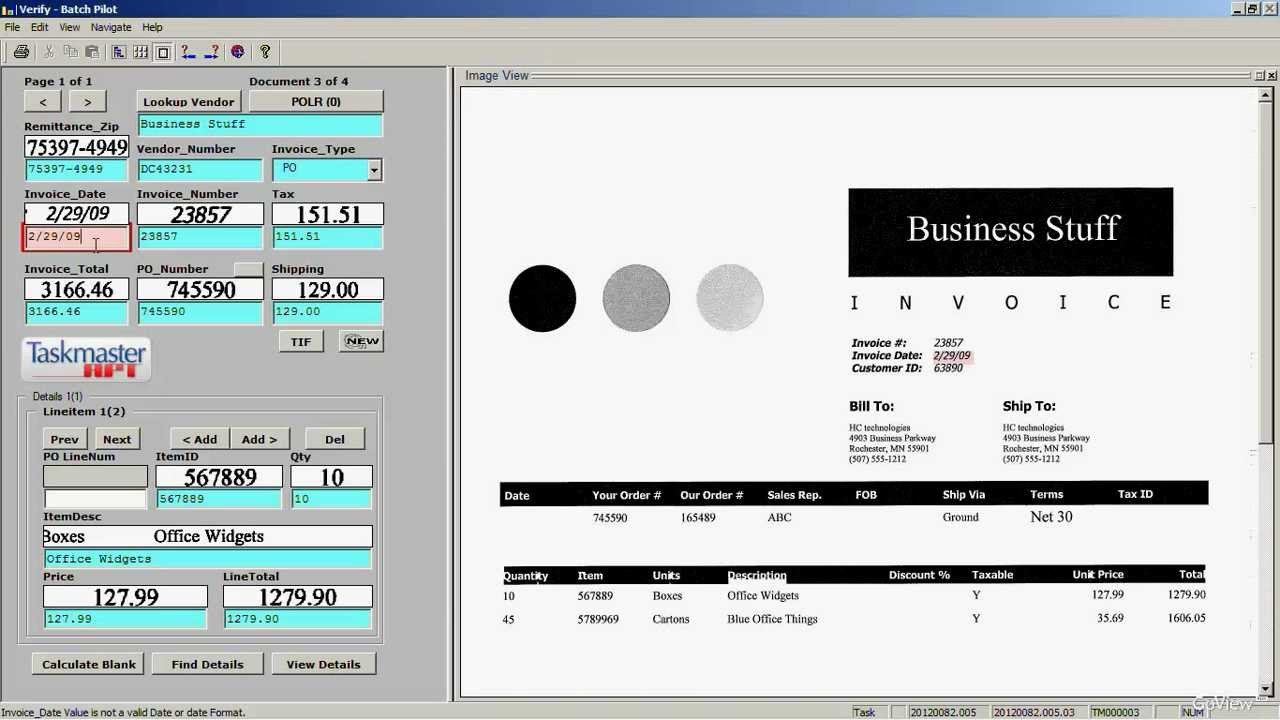Go to previous page with < button
This screenshot has width=1280, height=720.
pos(43,101)
